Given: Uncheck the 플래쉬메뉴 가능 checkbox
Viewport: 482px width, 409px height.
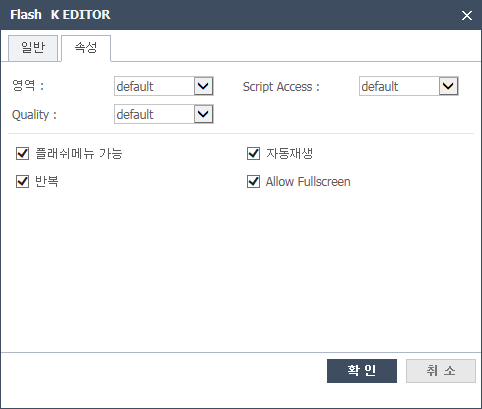Looking at the screenshot, I should point(22,154).
